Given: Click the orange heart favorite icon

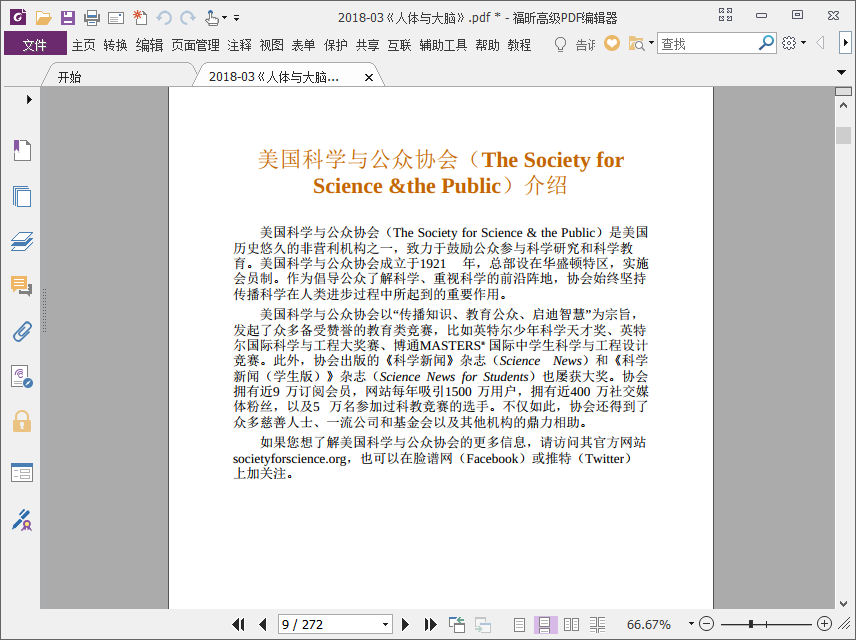Looking at the screenshot, I should (x=612, y=43).
